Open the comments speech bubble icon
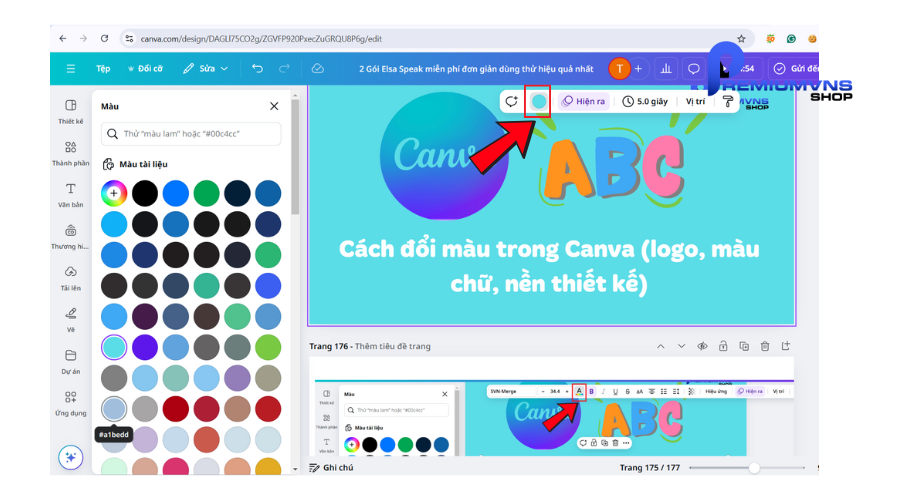This screenshot has width=900, height=500. tap(693, 68)
